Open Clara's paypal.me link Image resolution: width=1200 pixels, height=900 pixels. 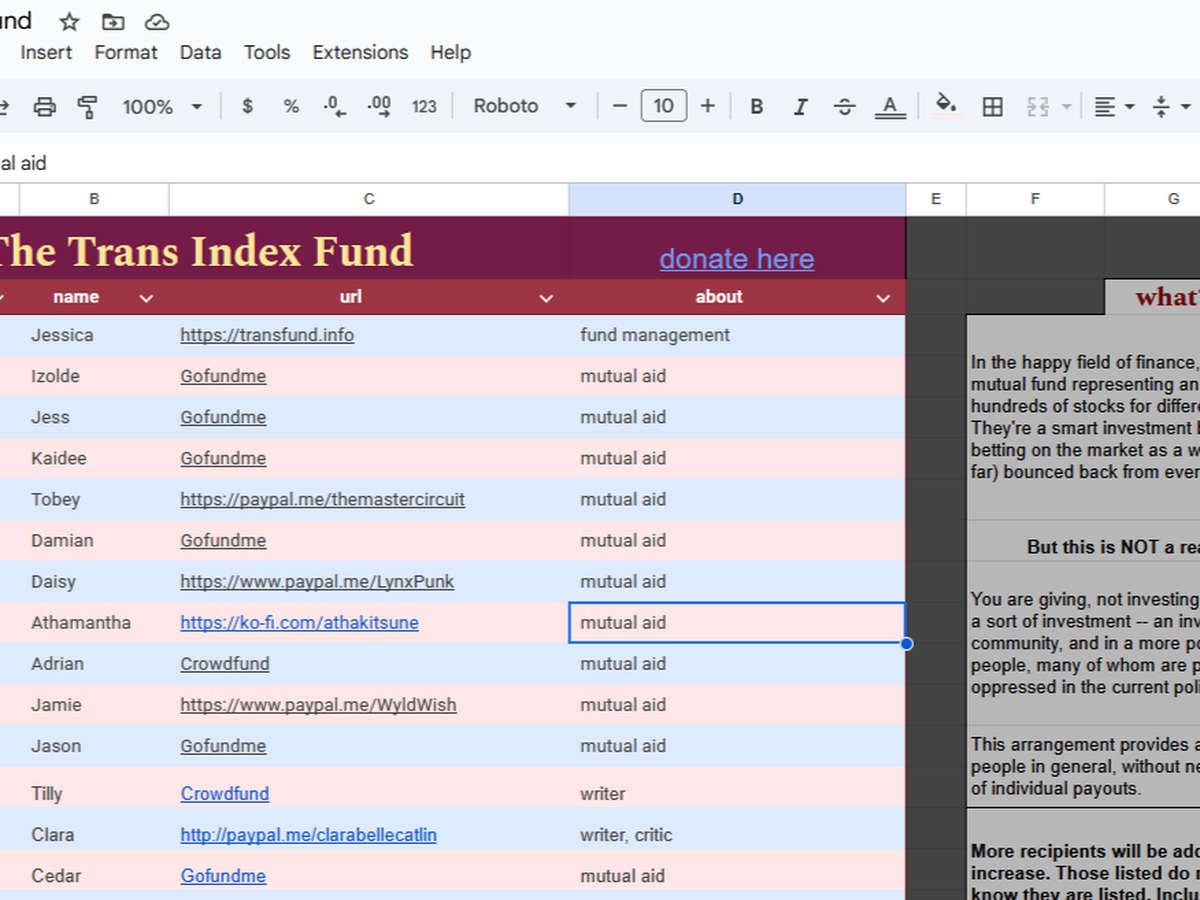tap(308, 834)
